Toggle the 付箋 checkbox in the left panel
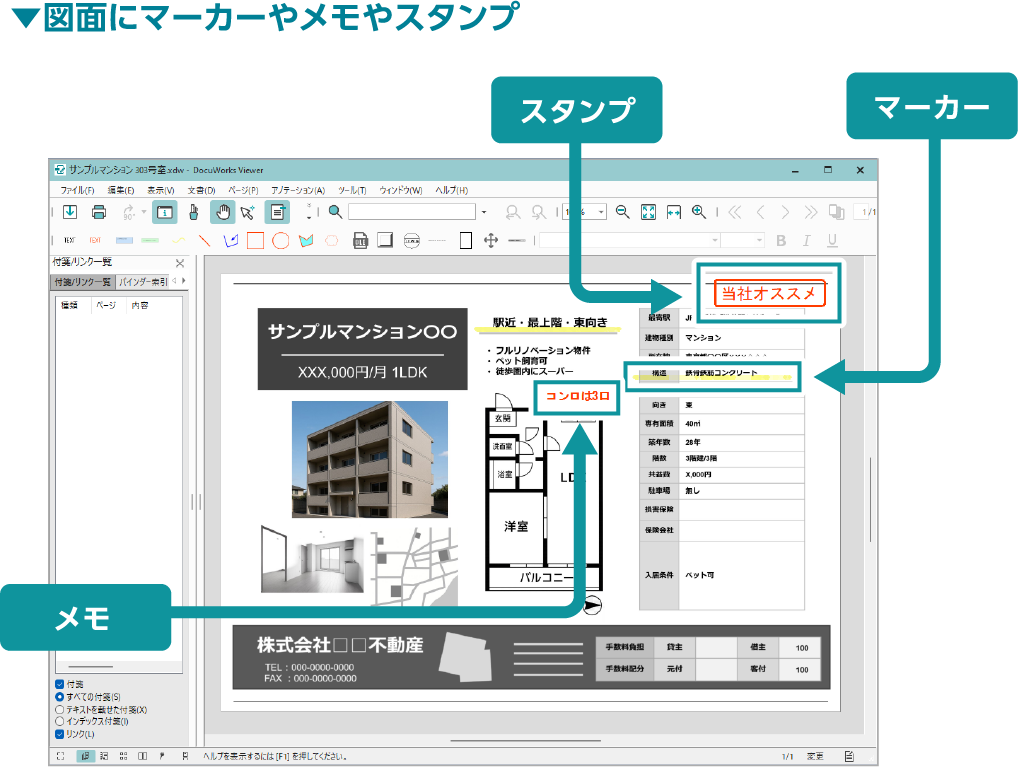 [60, 684]
